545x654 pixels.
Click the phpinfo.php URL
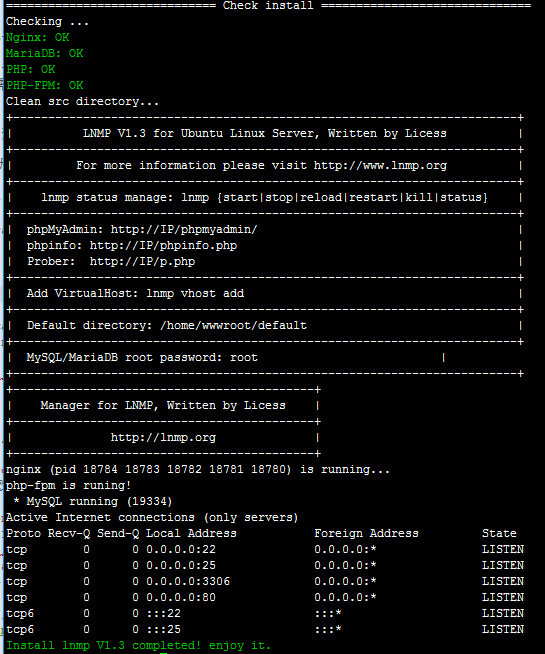(x=163, y=245)
